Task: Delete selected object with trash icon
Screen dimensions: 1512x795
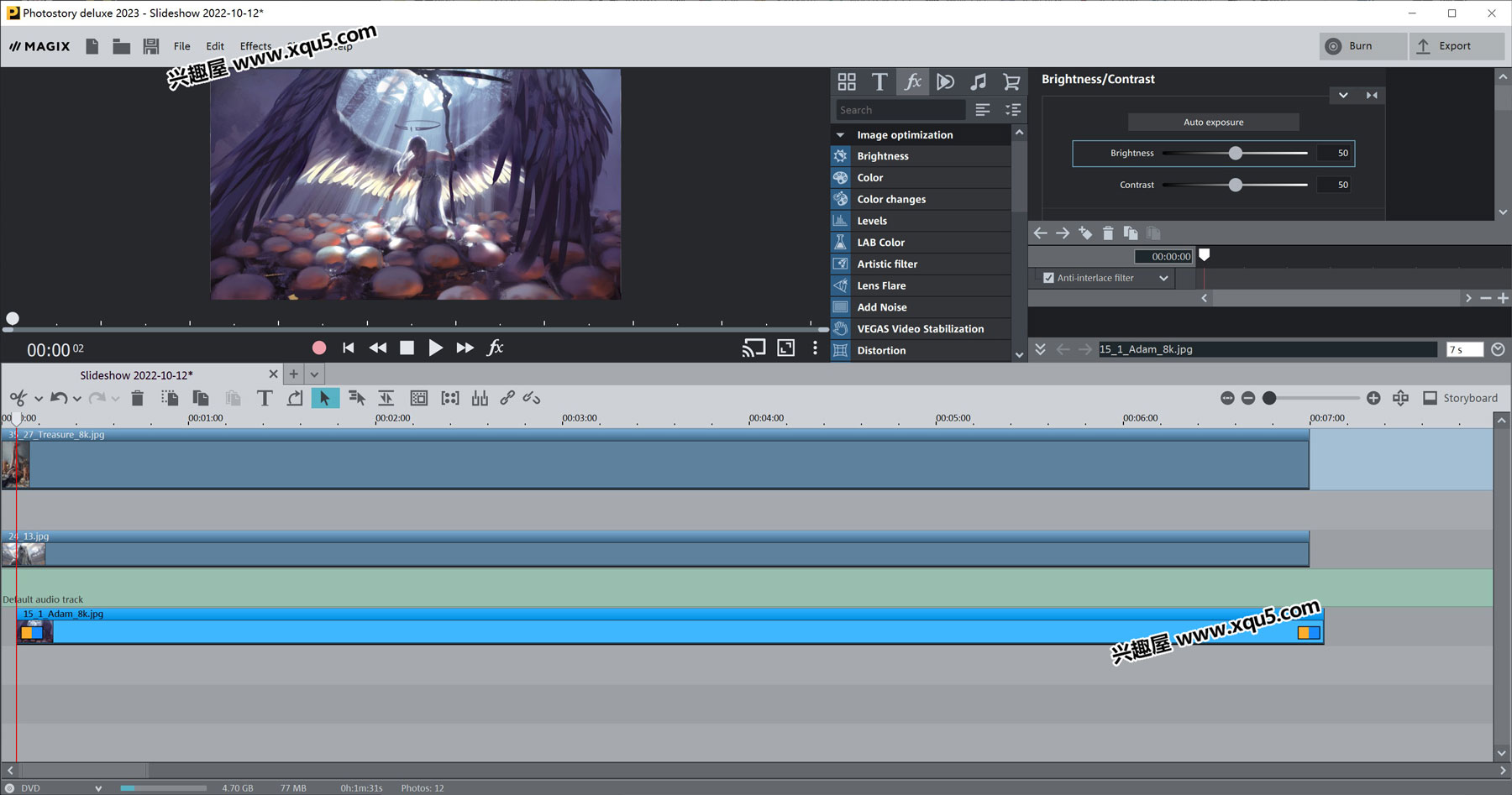Action: (x=138, y=398)
